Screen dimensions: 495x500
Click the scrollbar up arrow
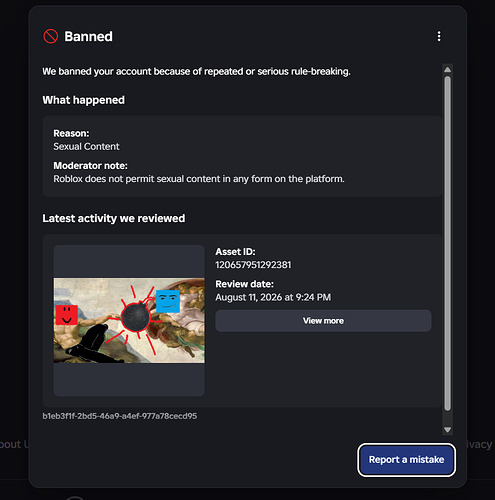[447, 70]
